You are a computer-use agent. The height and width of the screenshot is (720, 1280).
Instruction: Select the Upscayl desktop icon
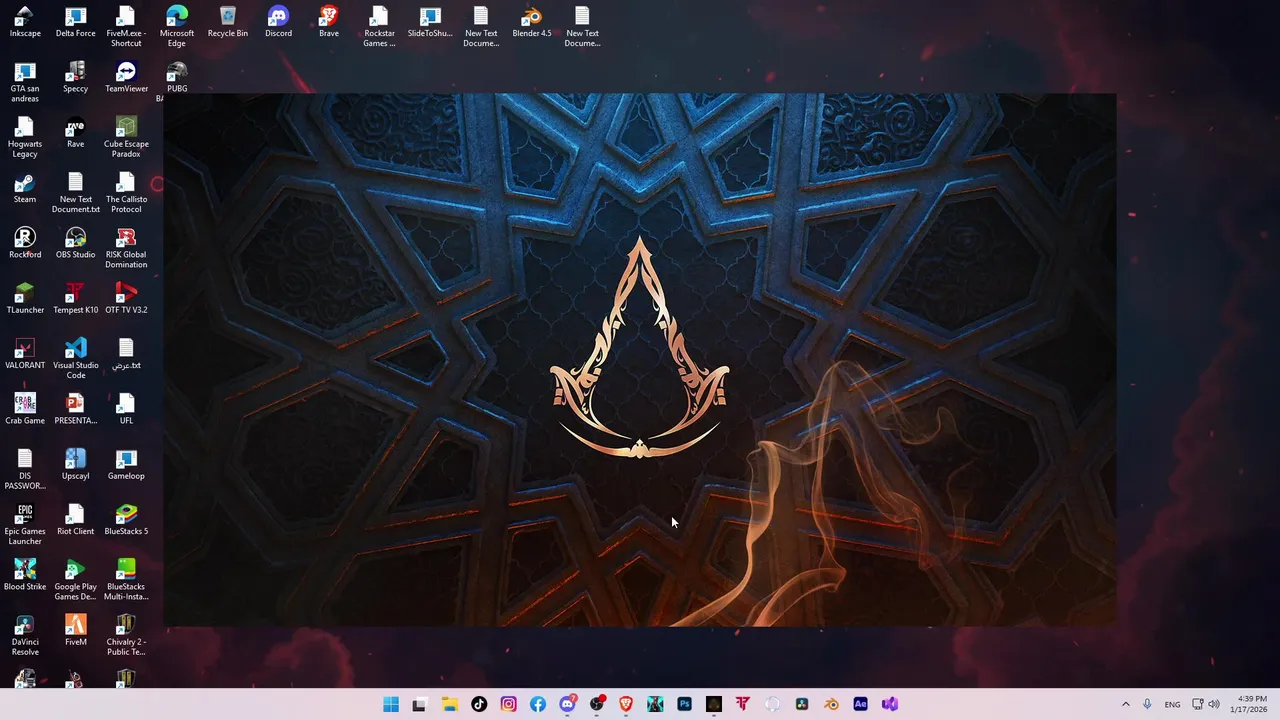(75, 464)
